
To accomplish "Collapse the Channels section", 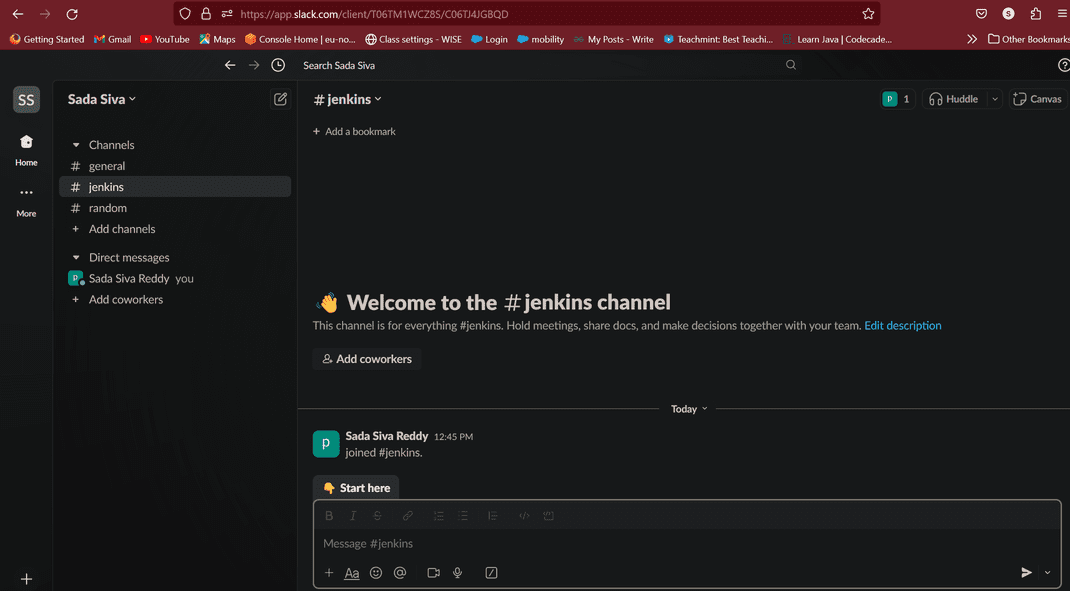I will coord(76,145).
